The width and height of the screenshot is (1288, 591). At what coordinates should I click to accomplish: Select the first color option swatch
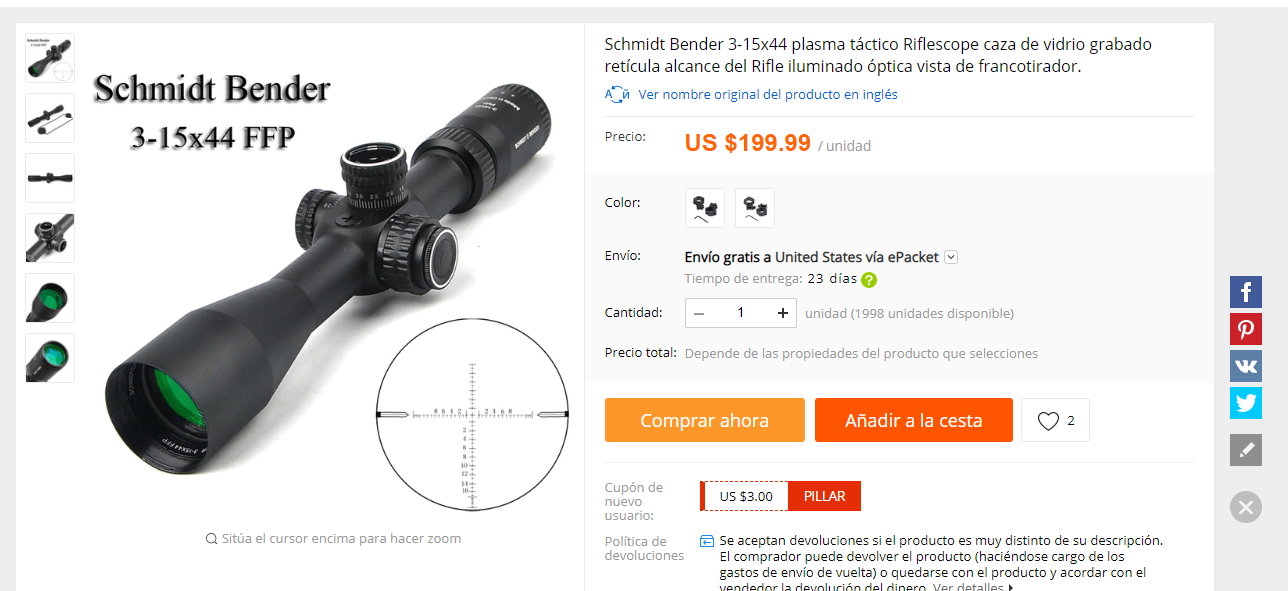(x=705, y=208)
